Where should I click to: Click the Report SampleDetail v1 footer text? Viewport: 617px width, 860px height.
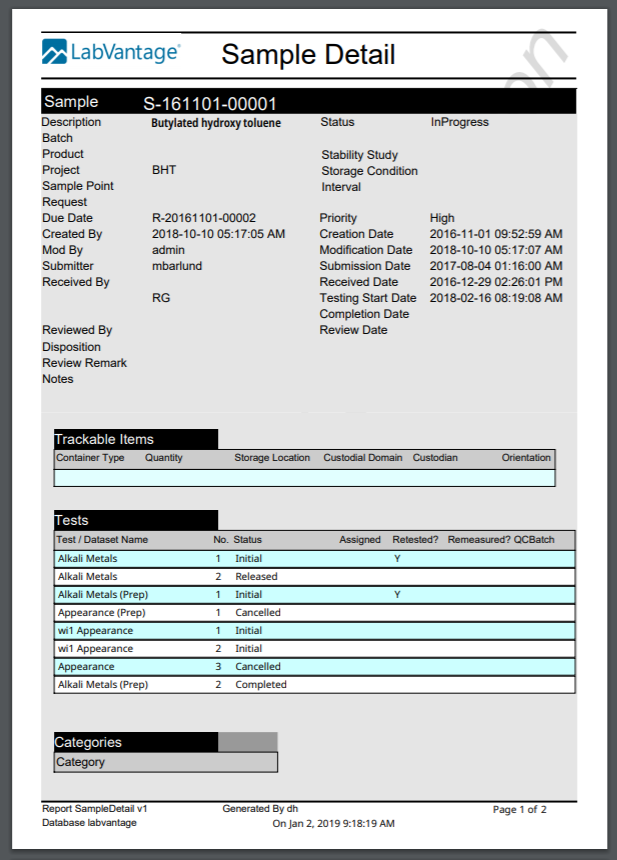coord(94,808)
